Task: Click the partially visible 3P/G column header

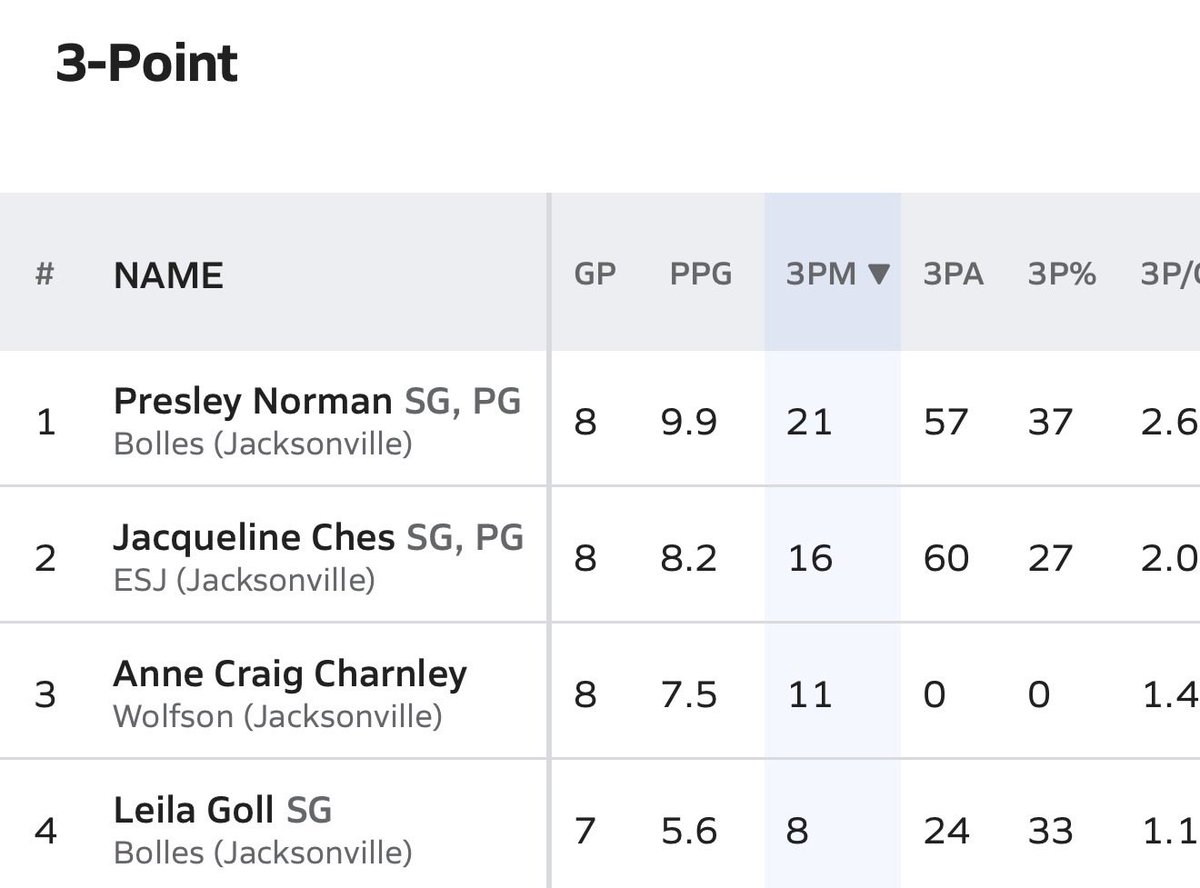Action: [x=1169, y=274]
